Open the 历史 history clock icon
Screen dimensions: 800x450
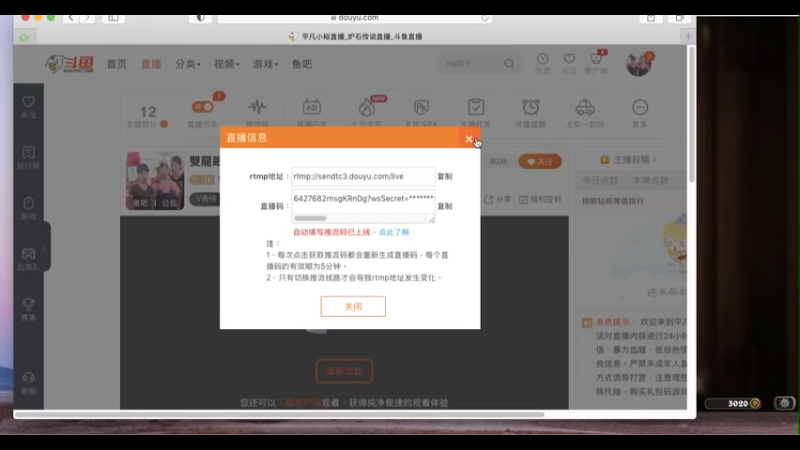[542, 63]
